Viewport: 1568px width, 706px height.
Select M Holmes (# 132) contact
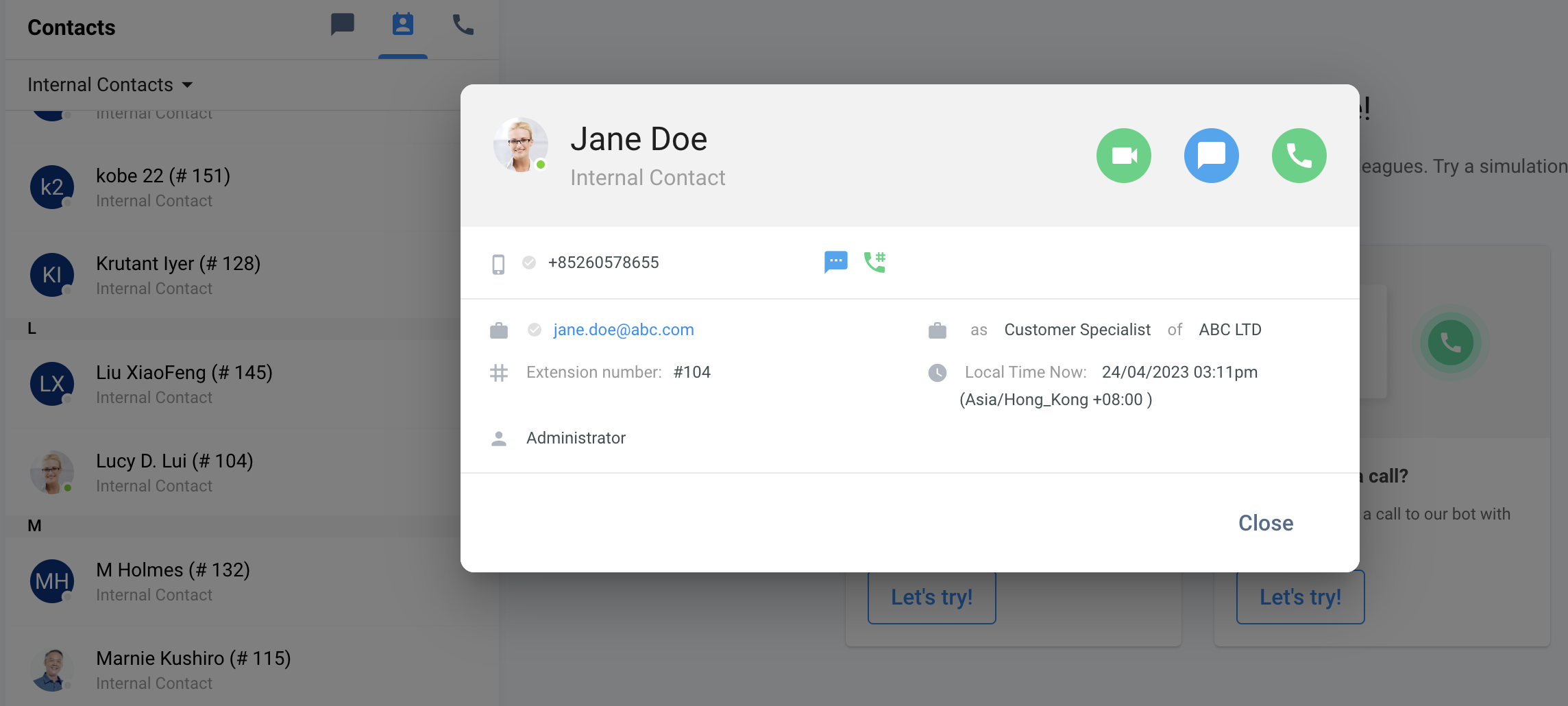[173, 581]
